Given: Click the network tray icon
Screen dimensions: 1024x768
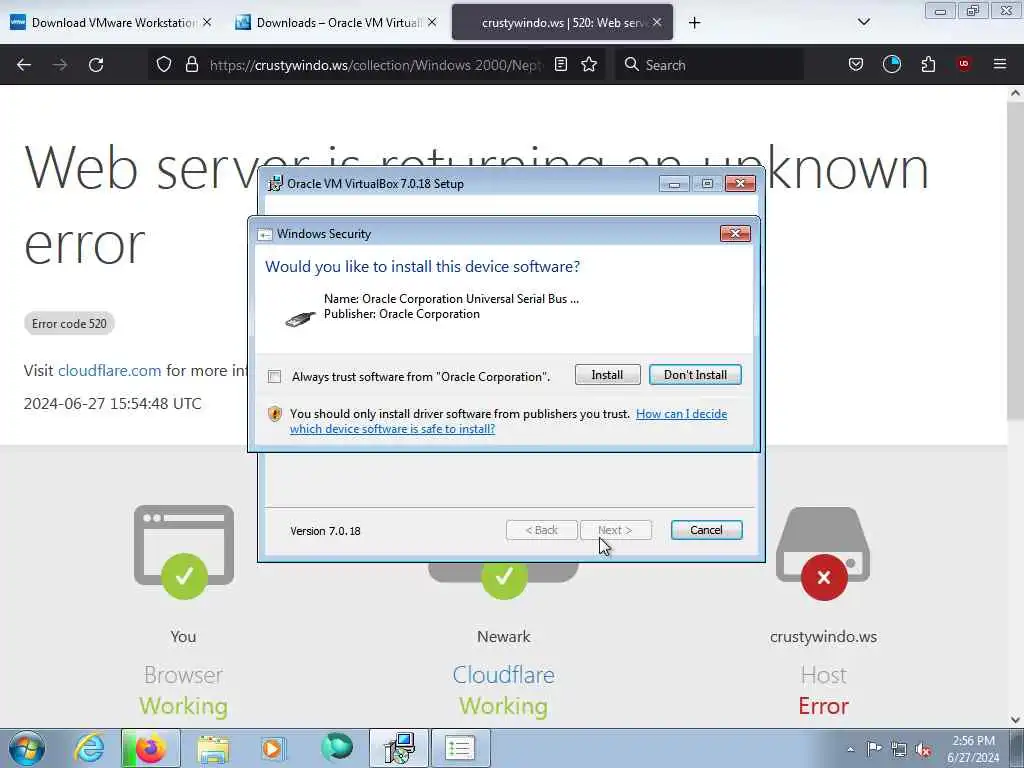Looking at the screenshot, I should pos(899,750).
